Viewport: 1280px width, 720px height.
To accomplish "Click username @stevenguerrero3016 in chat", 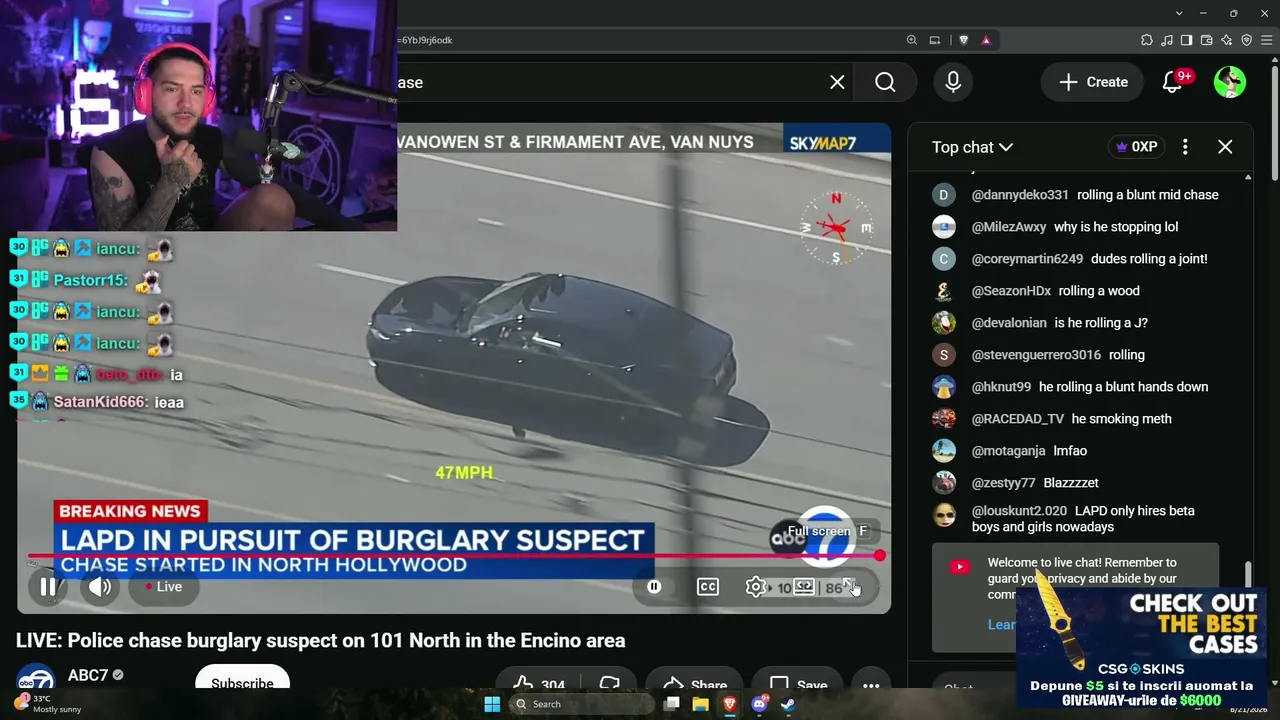I will [x=1036, y=355].
